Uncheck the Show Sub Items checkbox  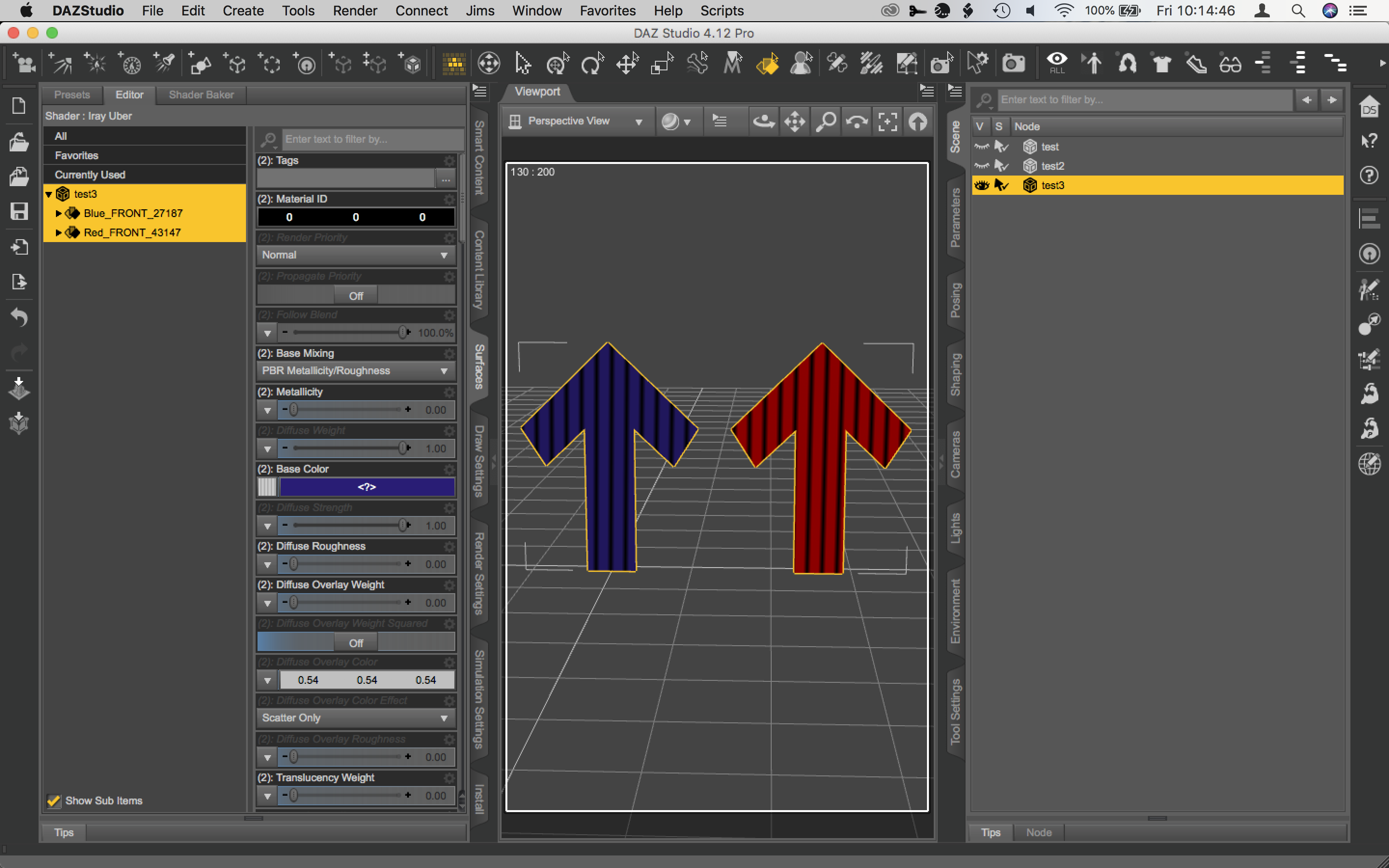[54, 800]
